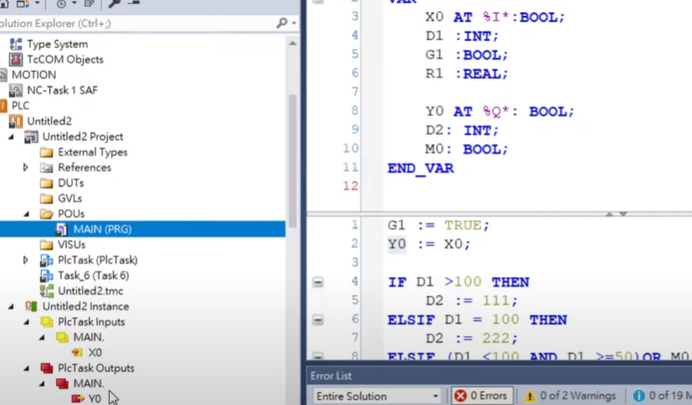Collapse the POUs folder
This screenshot has height=405, width=692.
point(26,214)
